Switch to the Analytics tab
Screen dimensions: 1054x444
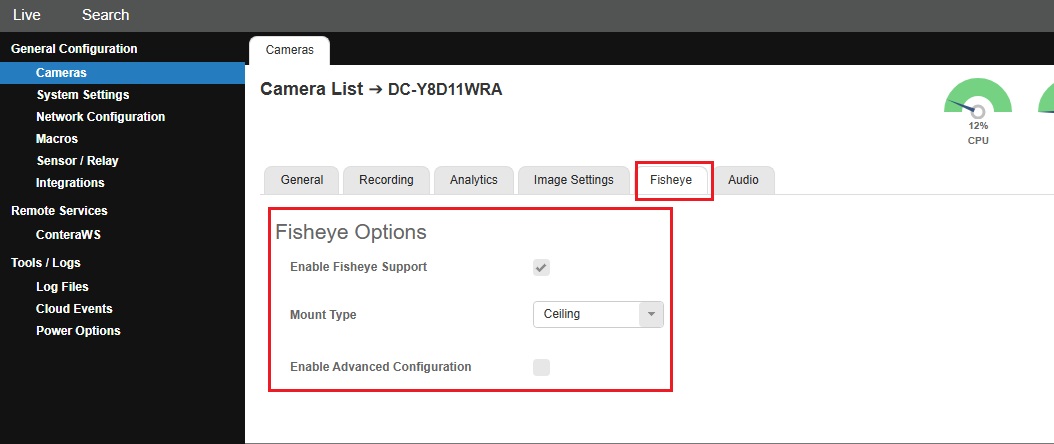tap(474, 180)
